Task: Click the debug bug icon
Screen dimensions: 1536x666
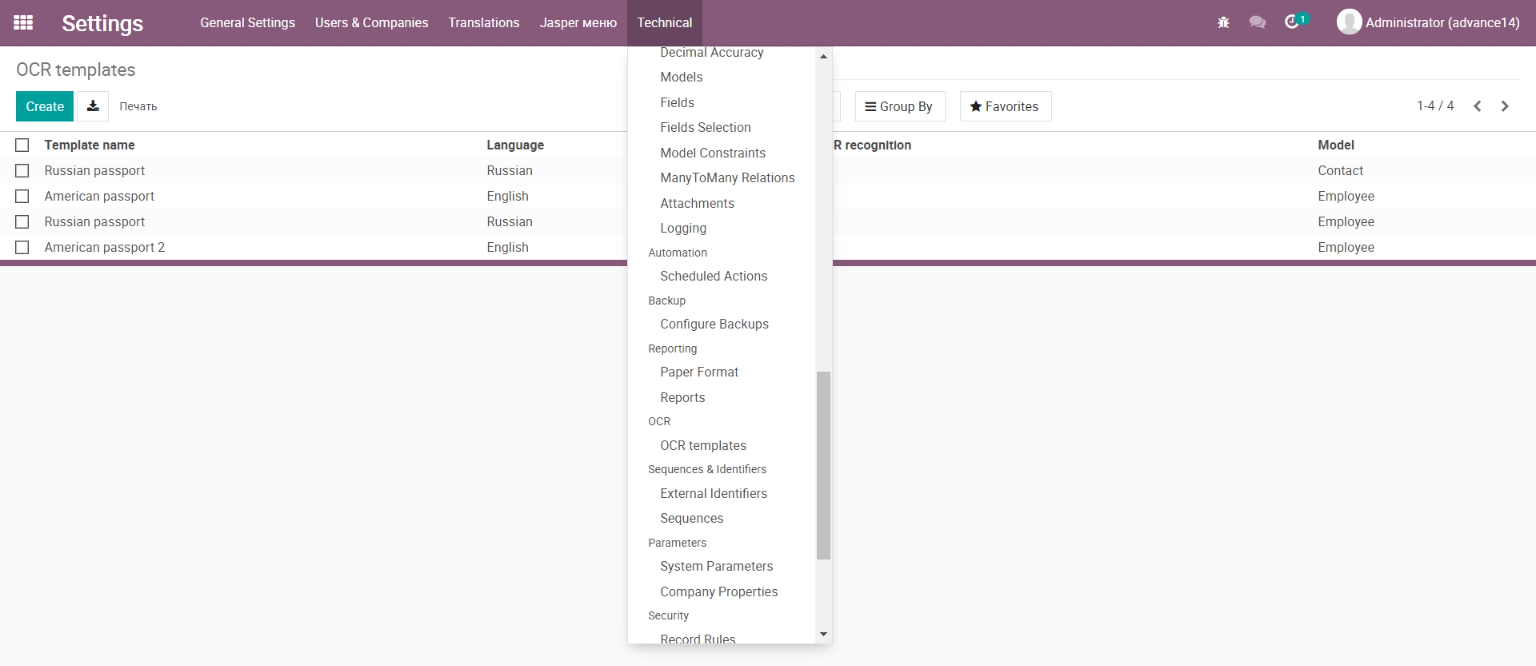Action: pos(1223,22)
